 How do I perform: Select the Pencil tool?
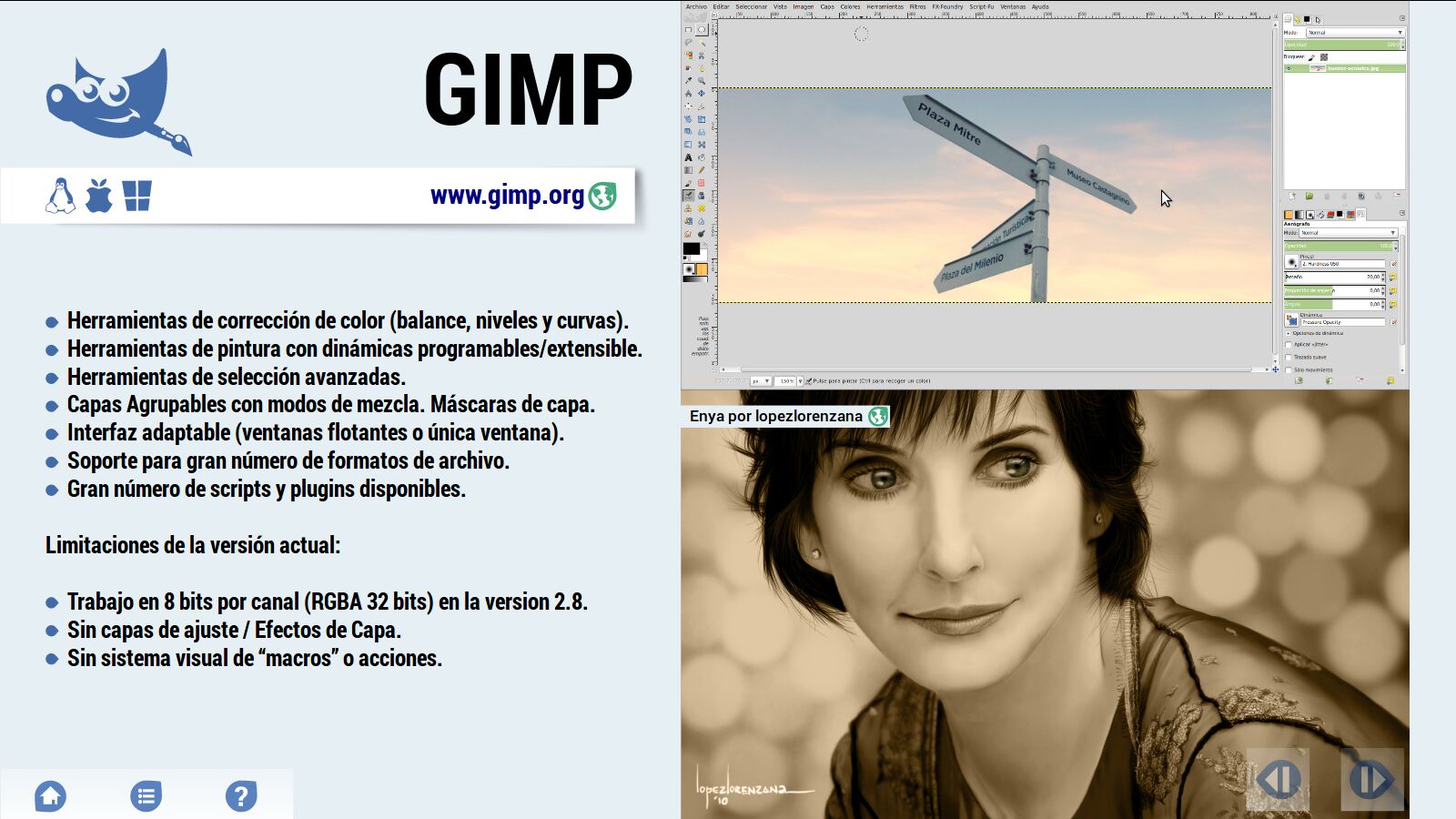point(702,170)
